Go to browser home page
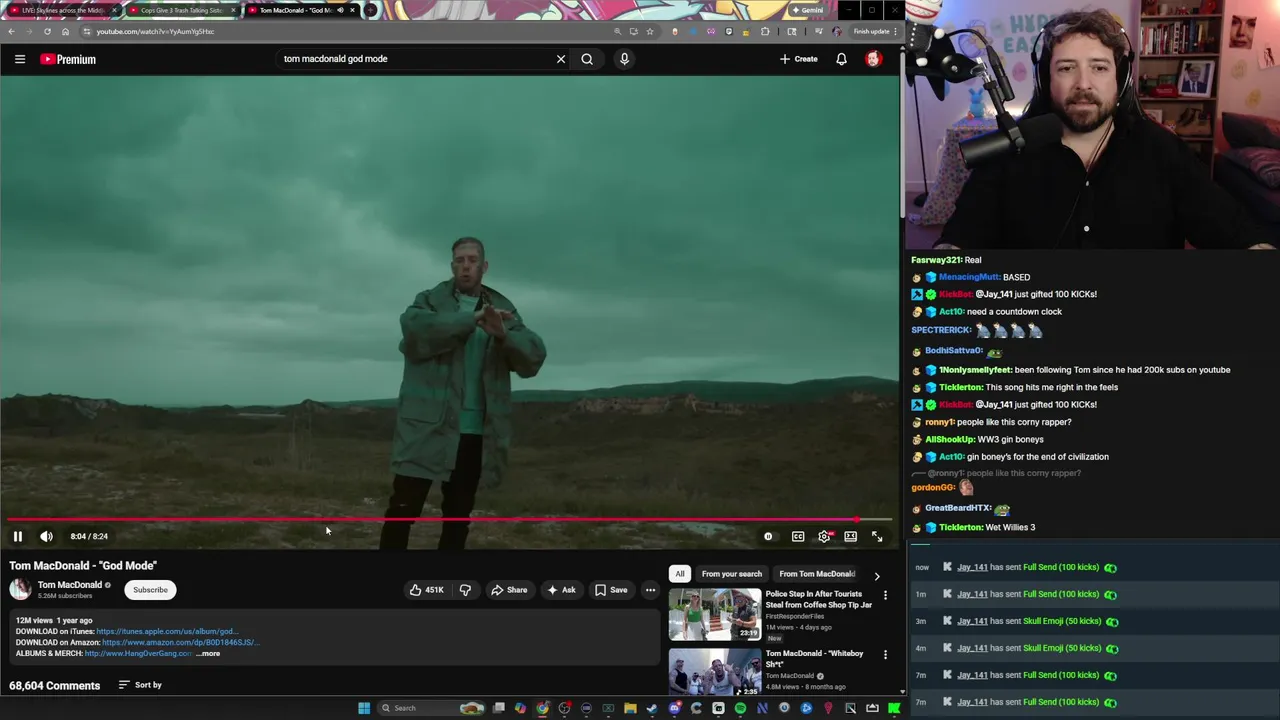 coord(65,31)
